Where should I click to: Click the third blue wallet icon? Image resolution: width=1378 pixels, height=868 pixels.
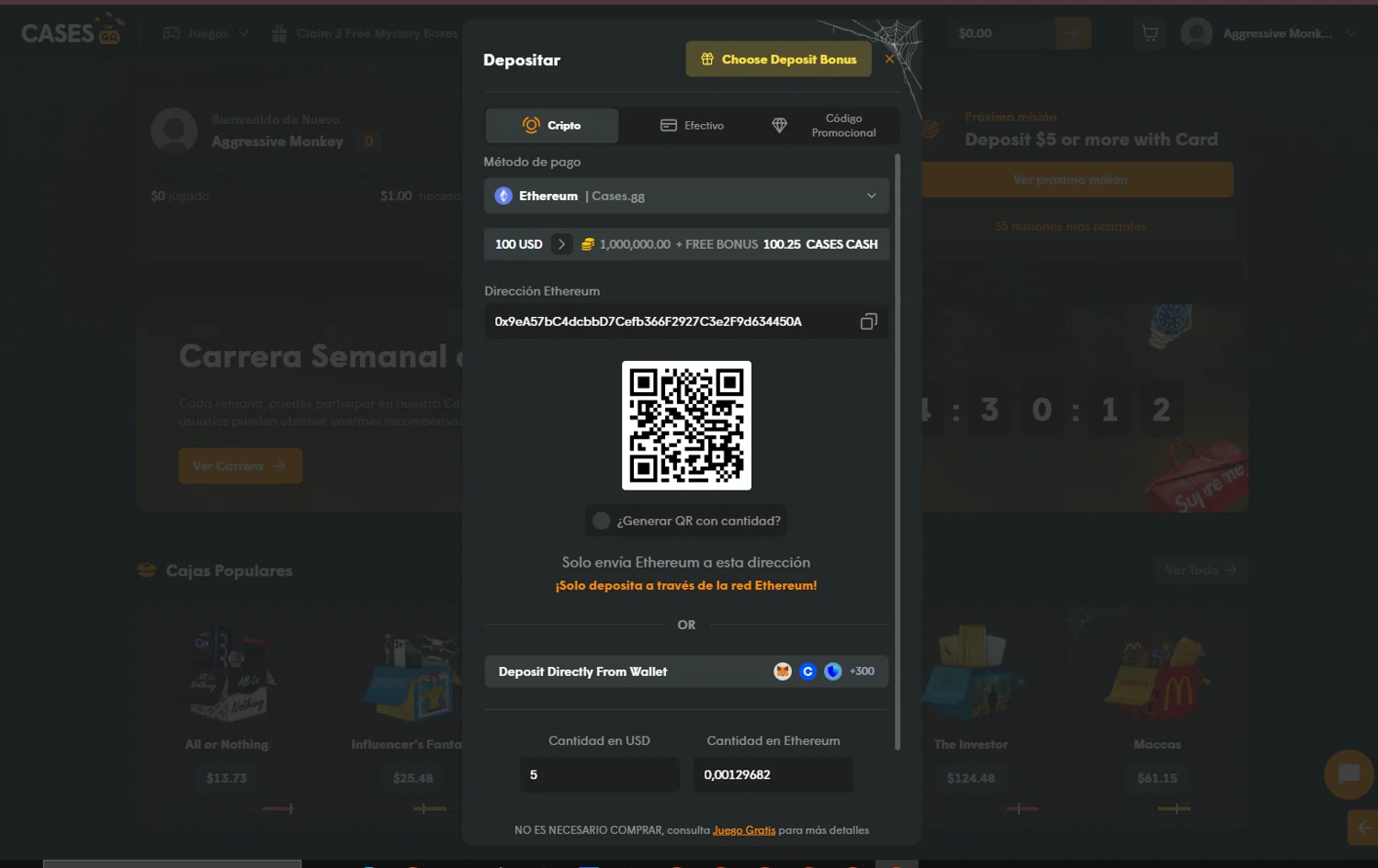tap(832, 671)
